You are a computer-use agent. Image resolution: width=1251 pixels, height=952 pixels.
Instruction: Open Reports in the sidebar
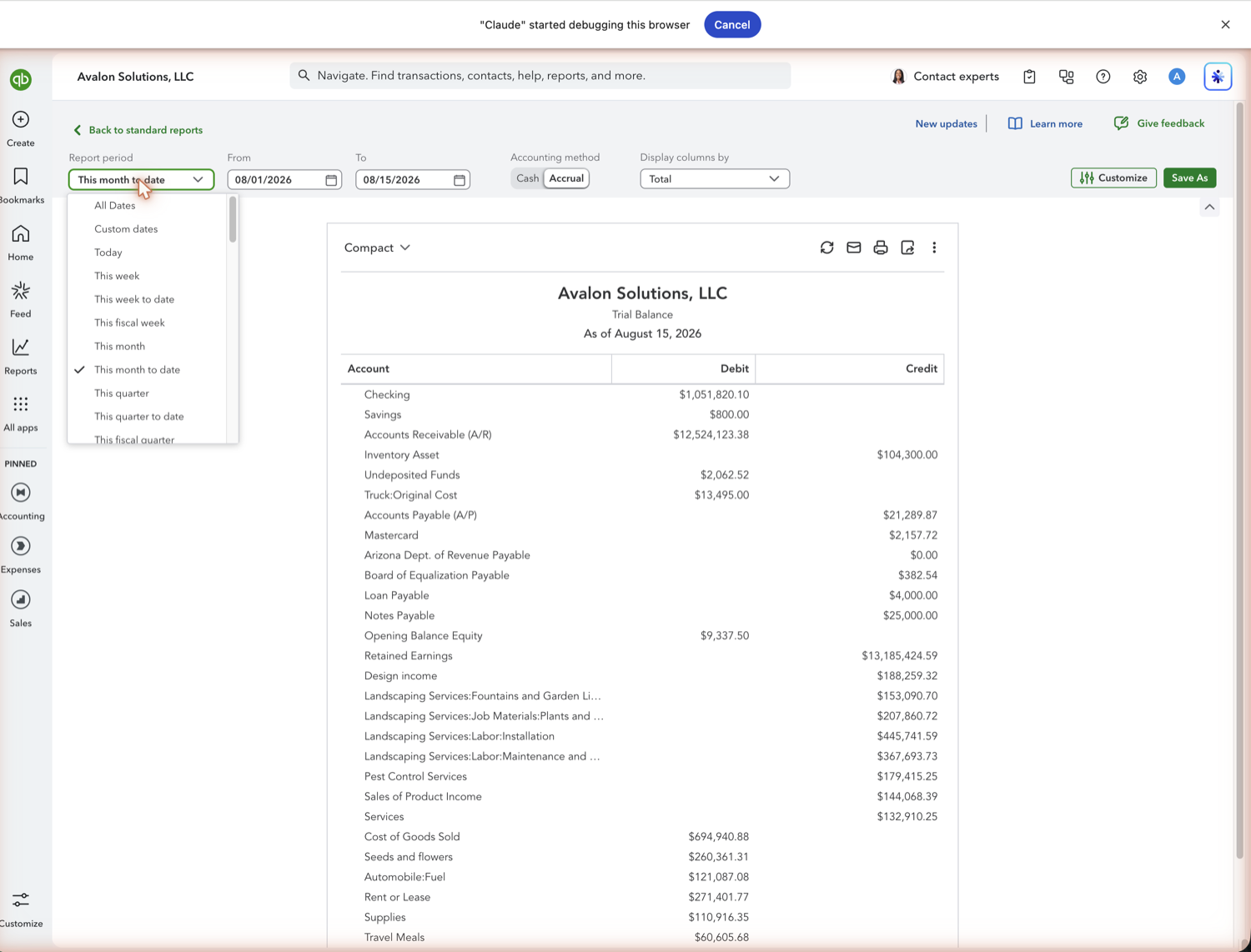click(21, 357)
